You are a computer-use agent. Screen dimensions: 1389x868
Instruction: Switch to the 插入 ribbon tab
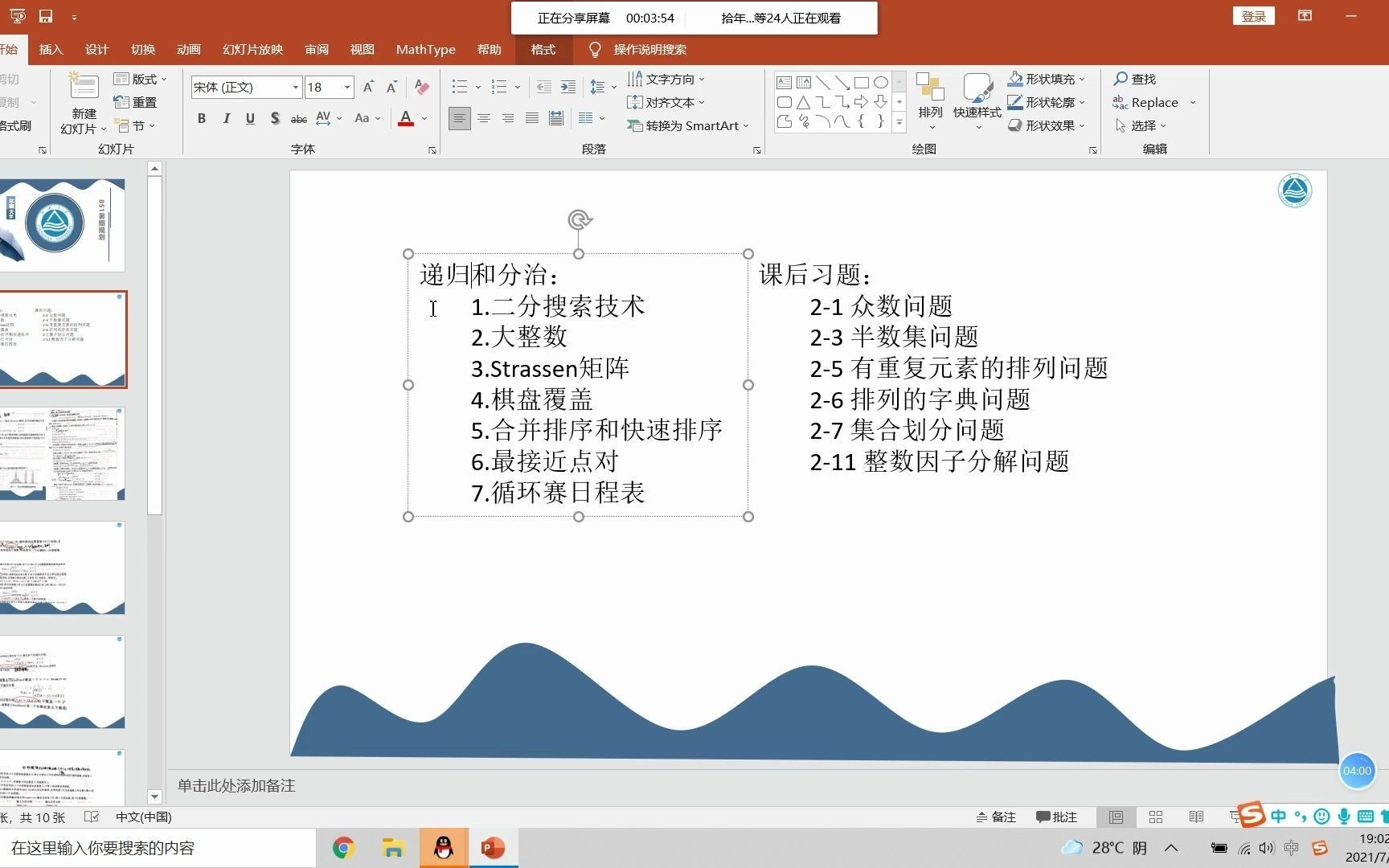point(51,49)
